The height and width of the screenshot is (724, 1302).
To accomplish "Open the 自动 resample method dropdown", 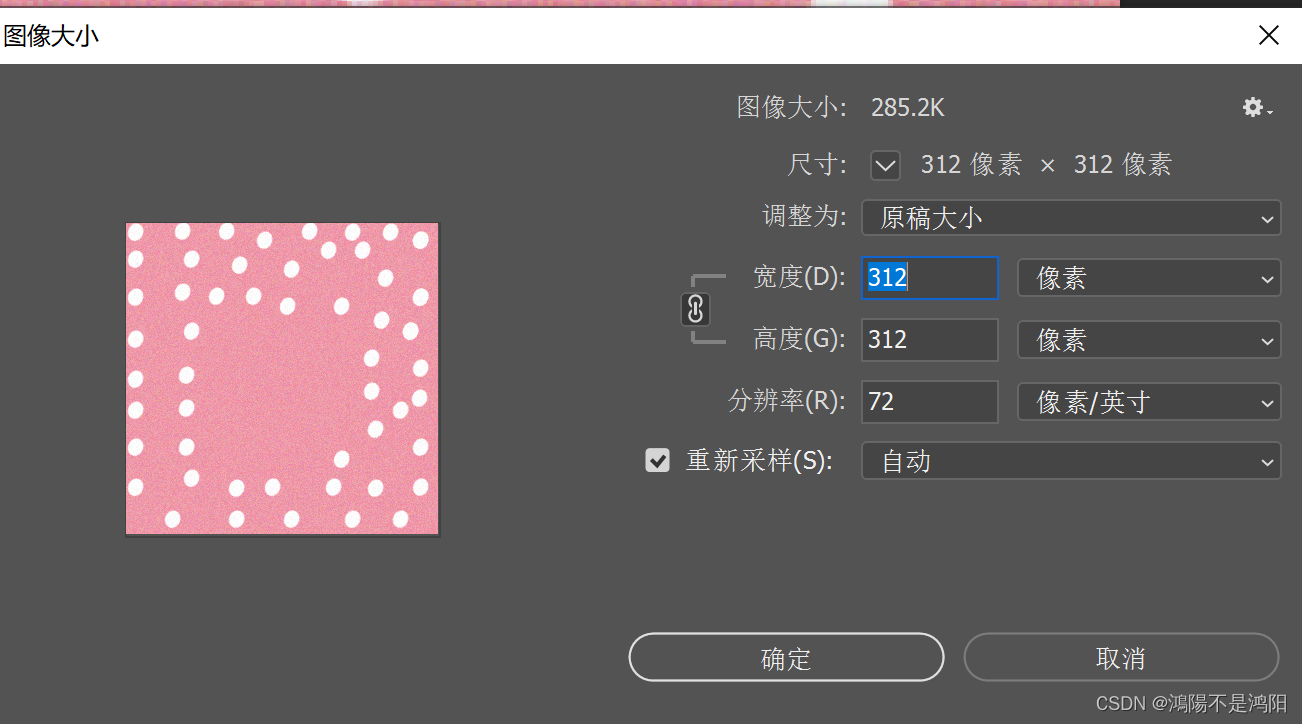I will [1070, 461].
